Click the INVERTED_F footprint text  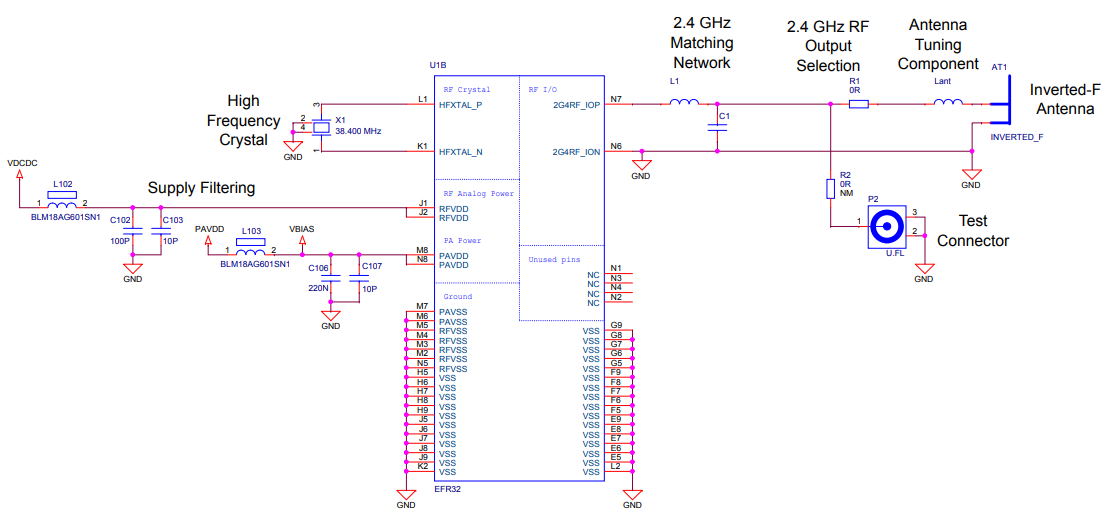[x=1017, y=136]
